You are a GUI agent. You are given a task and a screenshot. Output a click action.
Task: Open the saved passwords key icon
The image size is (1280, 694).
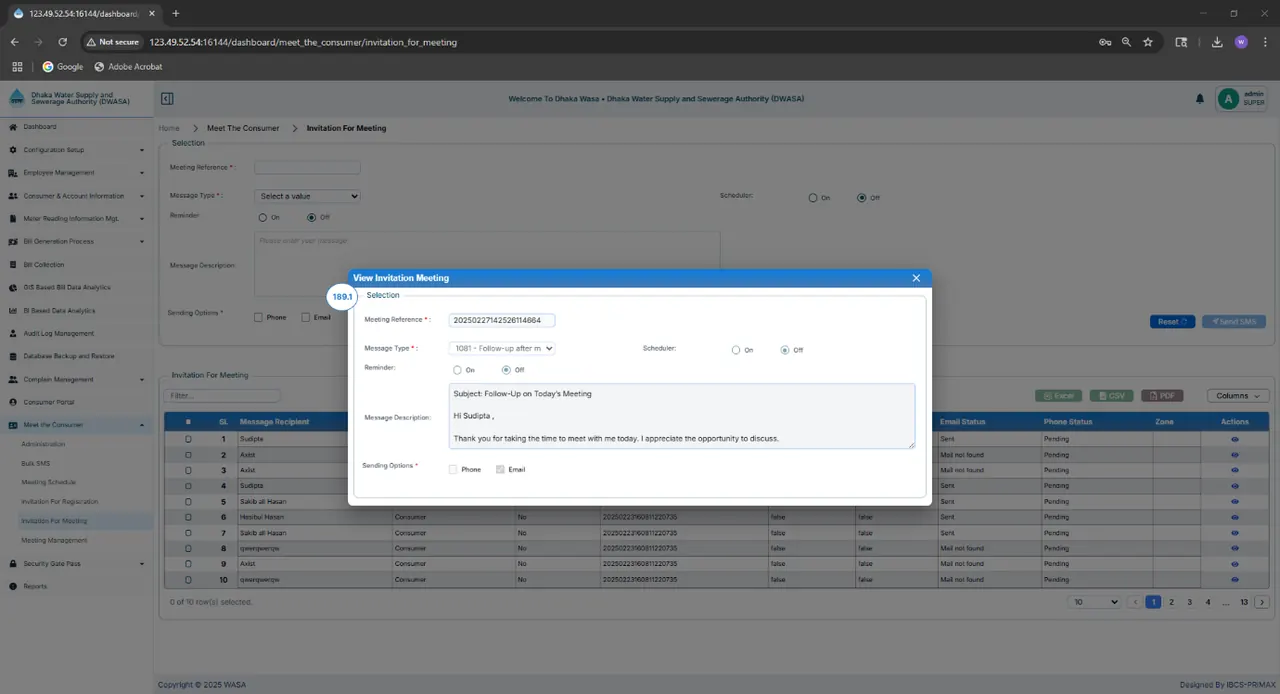[1105, 42]
